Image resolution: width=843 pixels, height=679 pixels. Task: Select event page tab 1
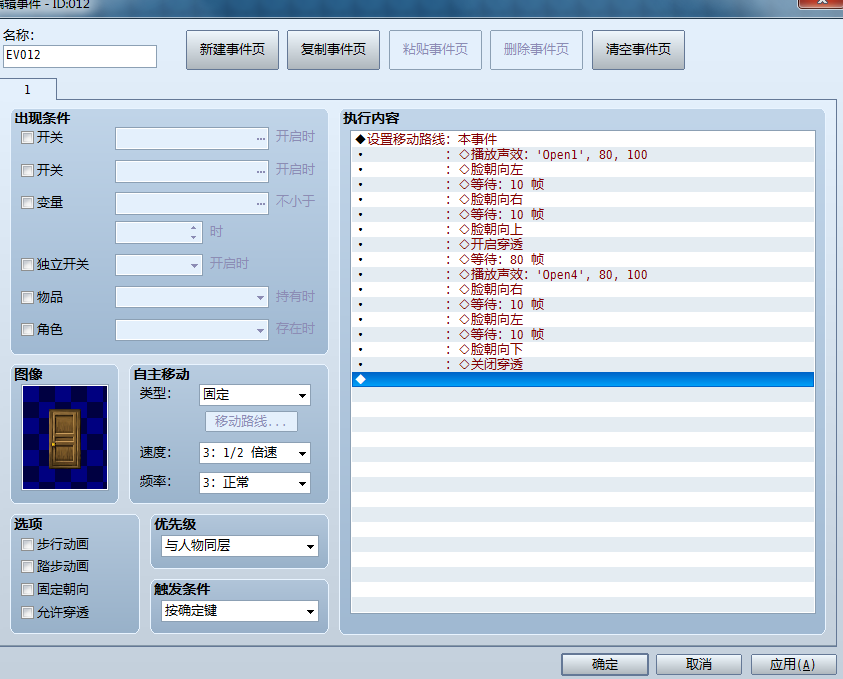pos(28,89)
